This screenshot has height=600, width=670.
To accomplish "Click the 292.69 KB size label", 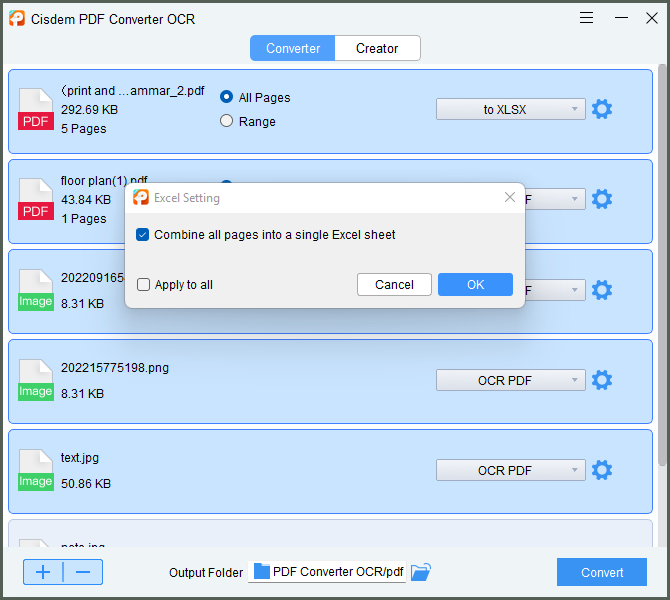I will pos(89,110).
